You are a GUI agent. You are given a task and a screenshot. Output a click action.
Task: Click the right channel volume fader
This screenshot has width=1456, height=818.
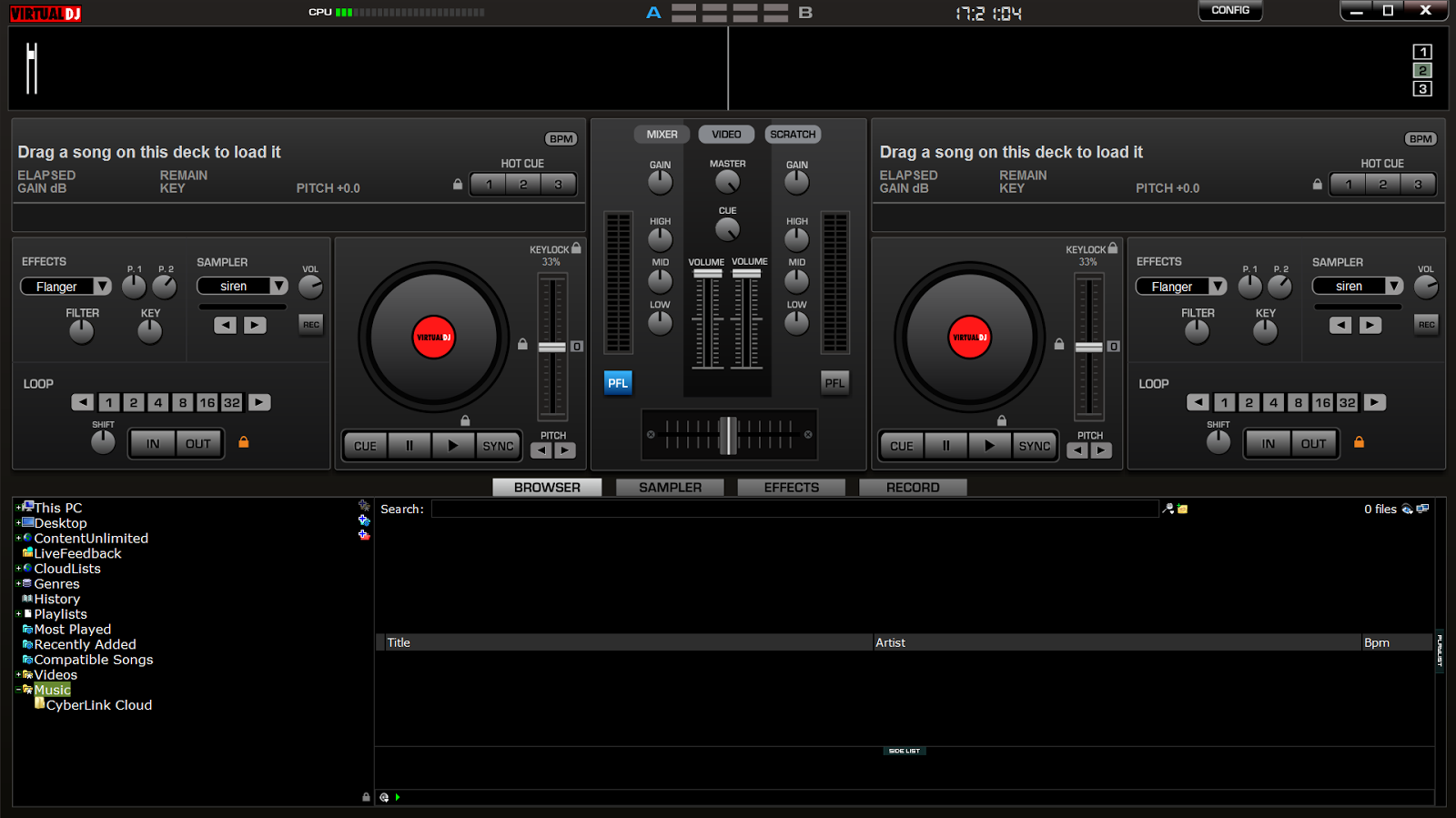(746, 274)
